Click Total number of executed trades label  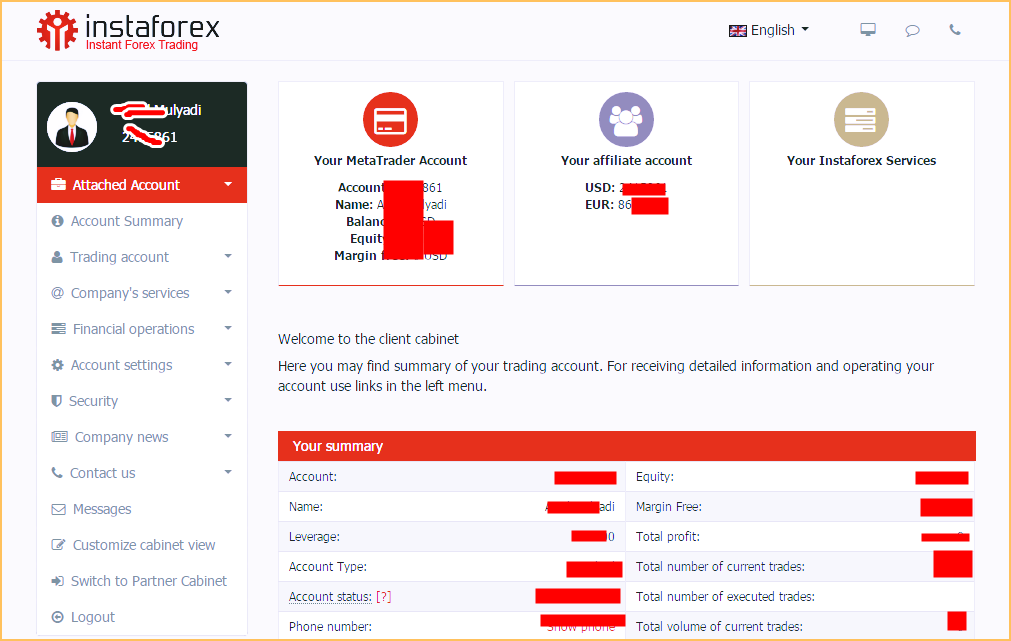tap(725, 597)
